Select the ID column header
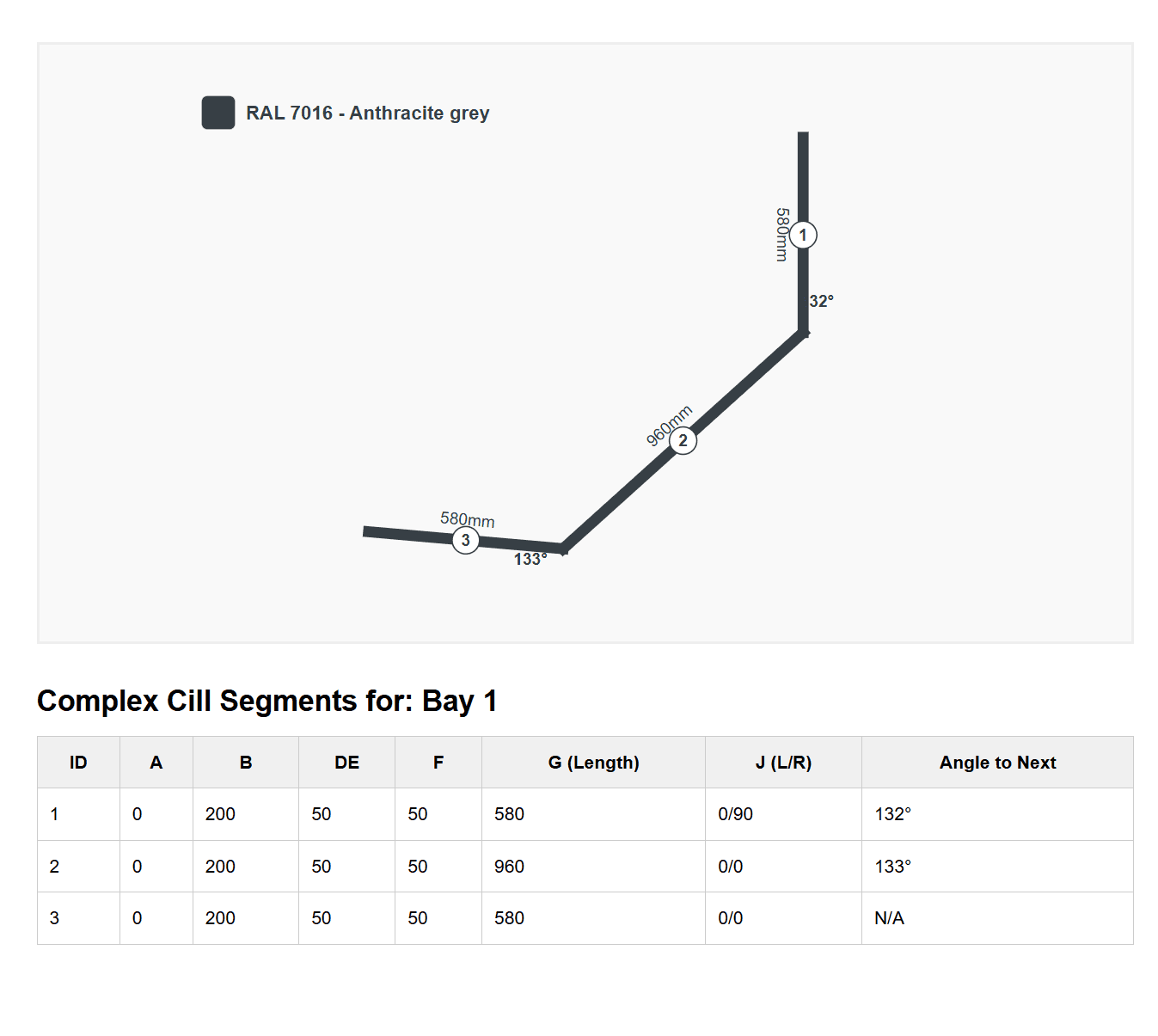Viewport: 1158px width, 1036px height. click(x=78, y=763)
